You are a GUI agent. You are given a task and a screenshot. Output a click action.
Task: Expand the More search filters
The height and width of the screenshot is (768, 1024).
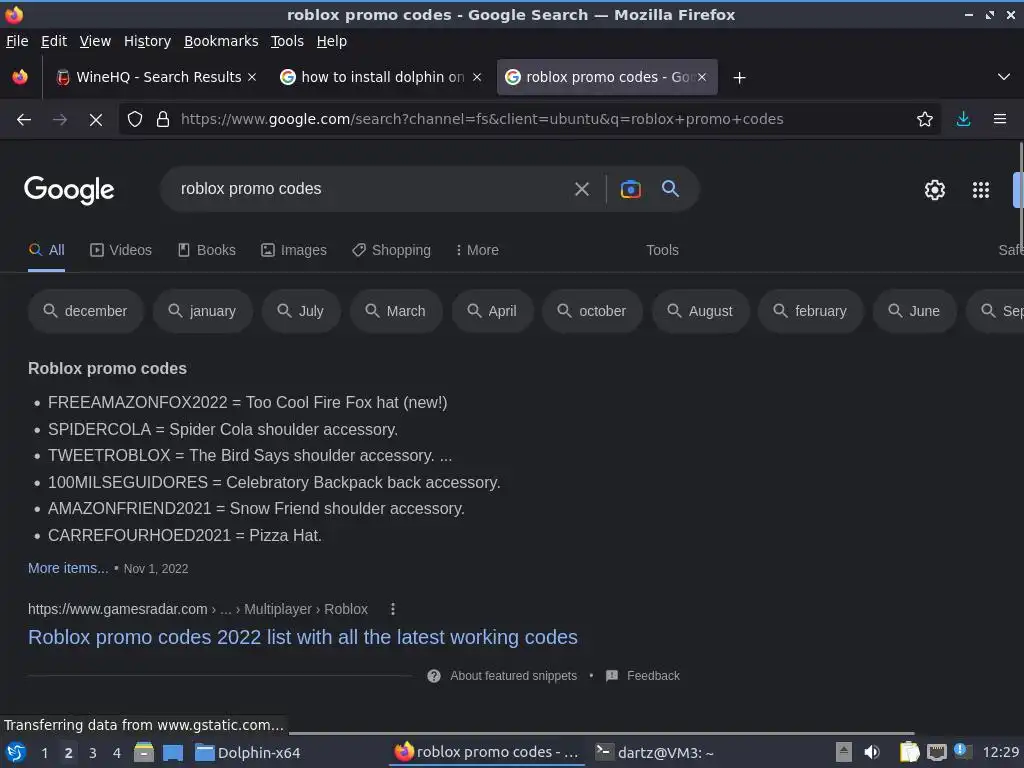(x=477, y=250)
